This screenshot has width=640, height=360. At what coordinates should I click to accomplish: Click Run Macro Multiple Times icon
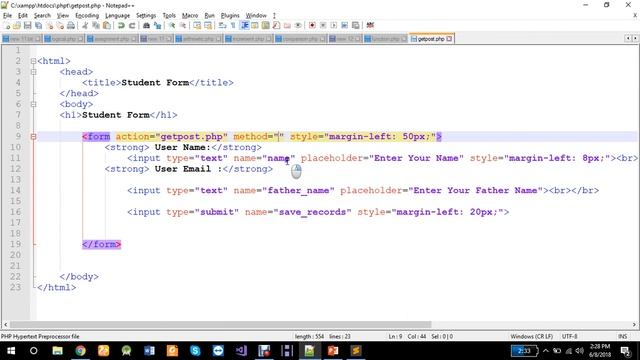click(344, 25)
